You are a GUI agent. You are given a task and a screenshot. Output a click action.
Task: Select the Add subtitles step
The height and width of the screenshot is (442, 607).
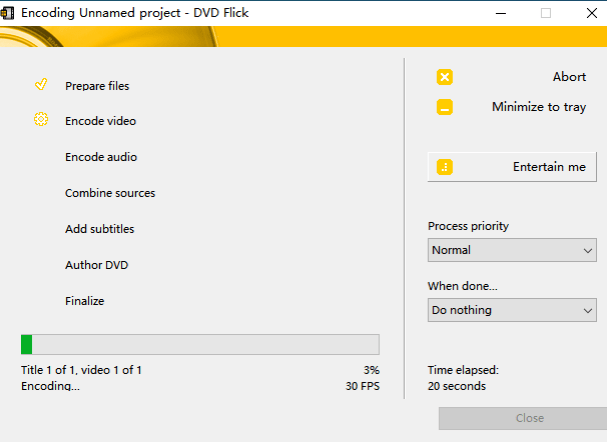pos(99,229)
